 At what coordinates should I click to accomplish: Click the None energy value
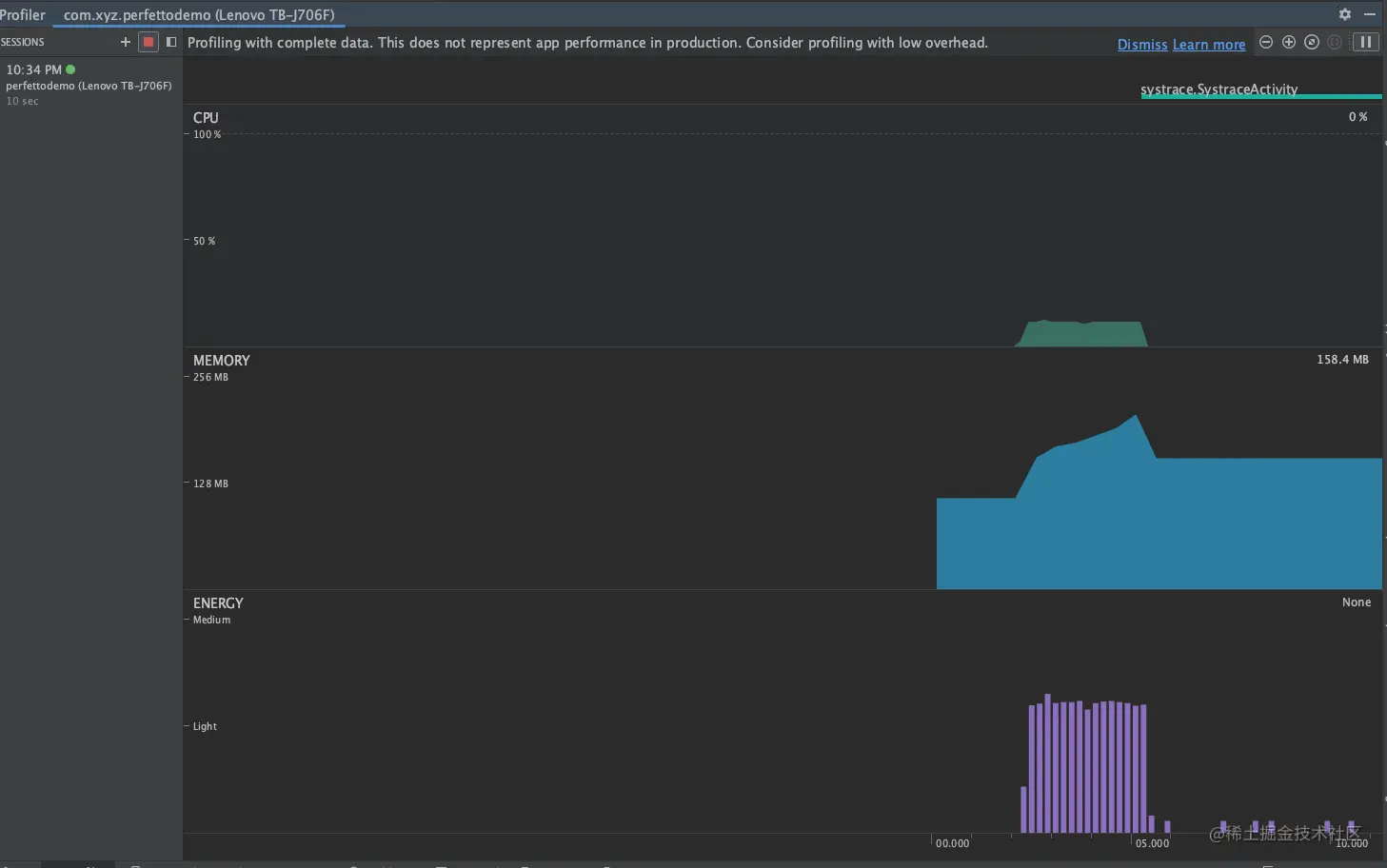coord(1357,602)
